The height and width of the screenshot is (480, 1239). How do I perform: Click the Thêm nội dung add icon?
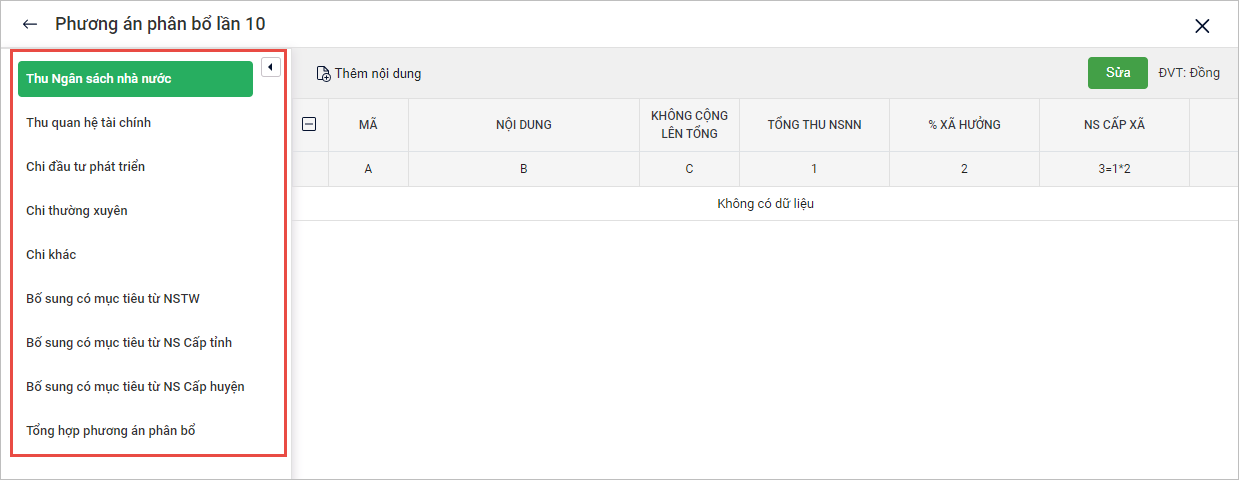click(323, 74)
